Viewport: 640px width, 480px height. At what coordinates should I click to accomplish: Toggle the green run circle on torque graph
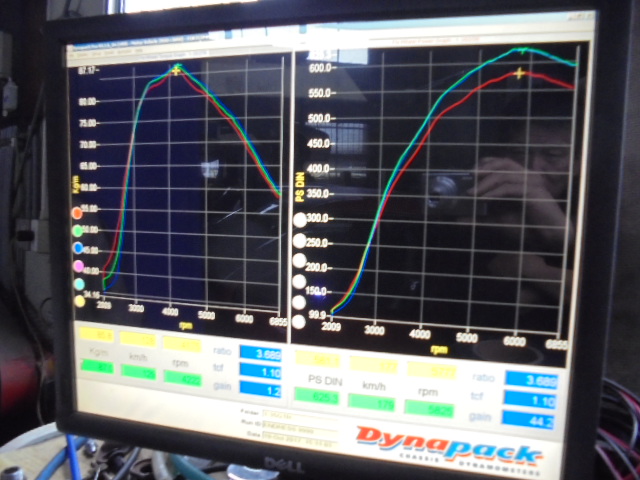[77, 230]
